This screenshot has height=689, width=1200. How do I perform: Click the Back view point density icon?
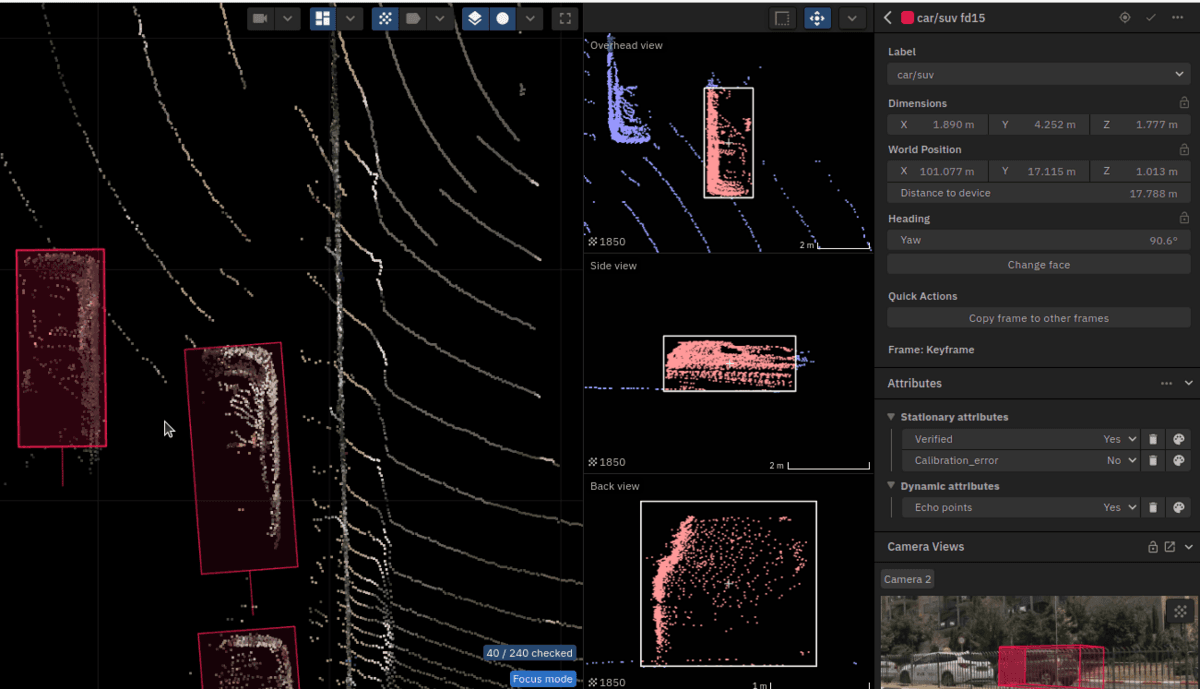point(593,682)
